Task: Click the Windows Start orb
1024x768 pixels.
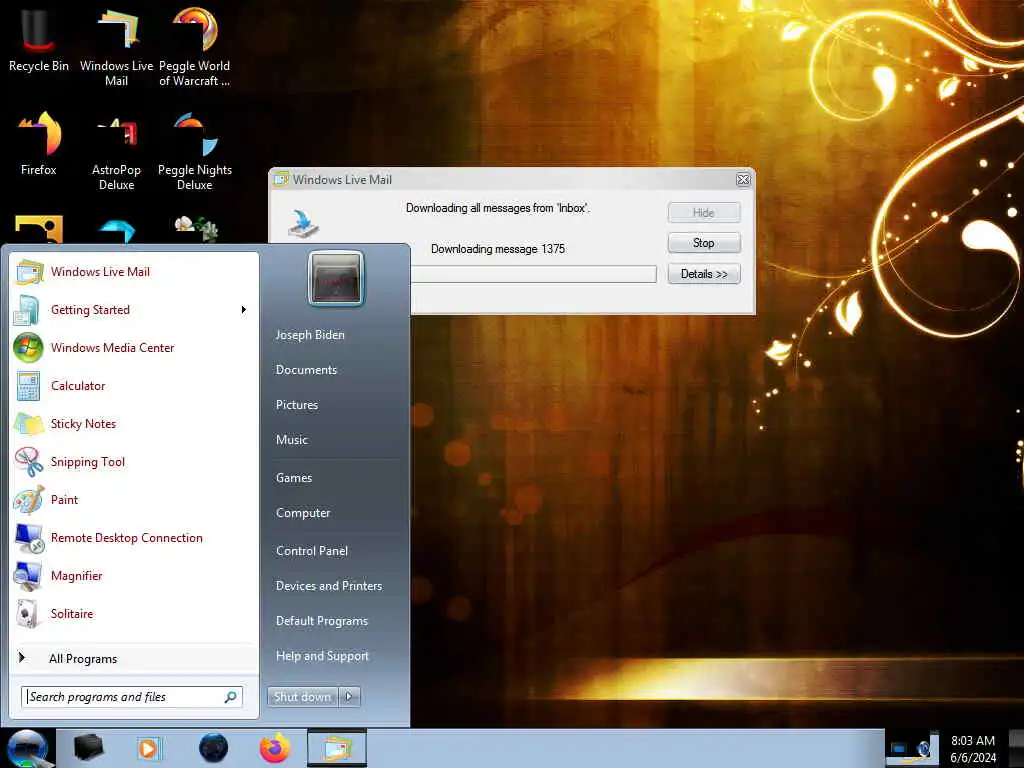Action: 27,748
